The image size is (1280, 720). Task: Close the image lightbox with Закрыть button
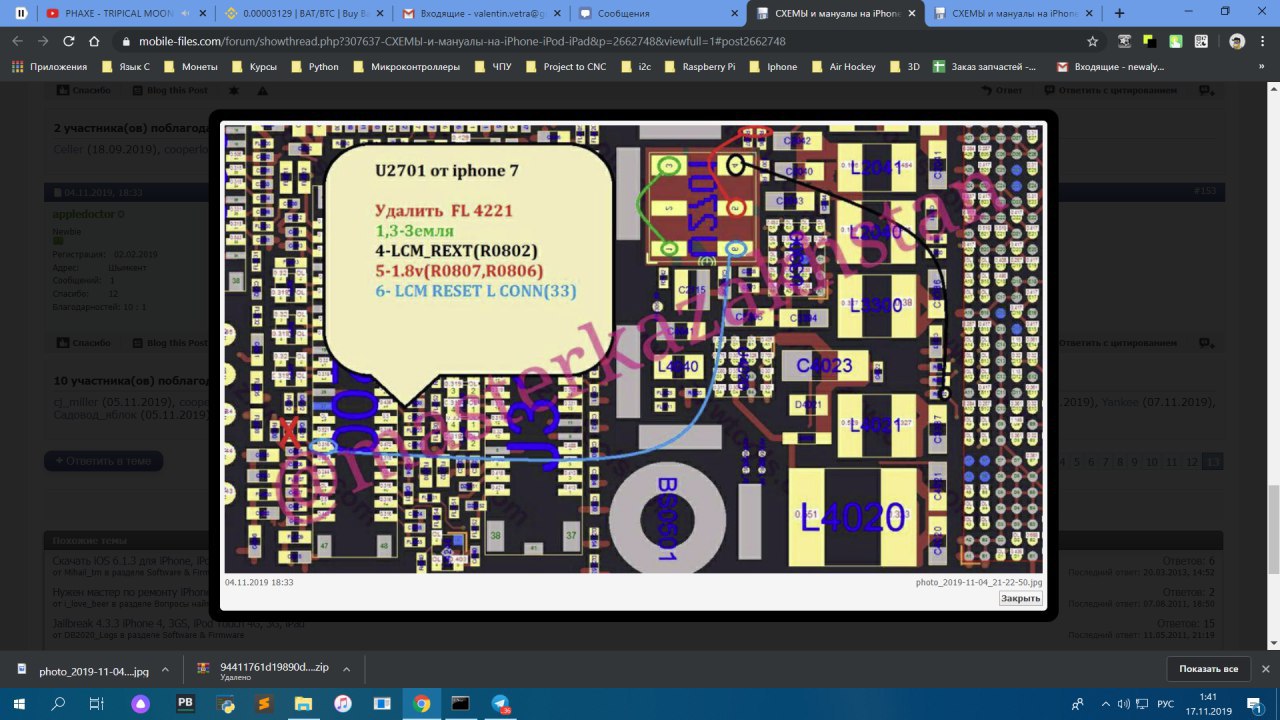coord(1020,598)
